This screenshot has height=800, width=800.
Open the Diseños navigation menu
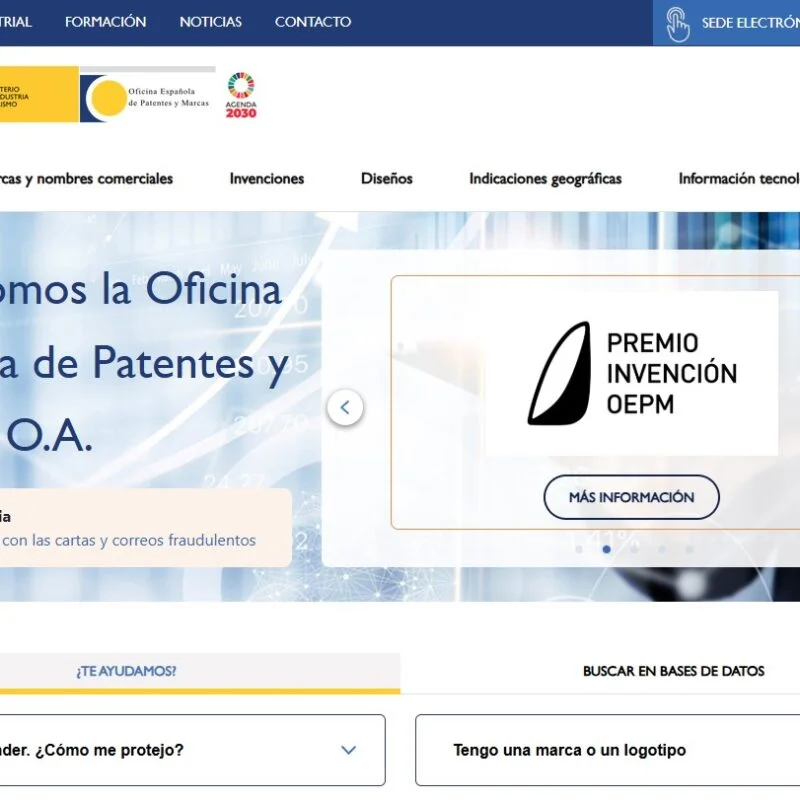pyautogui.click(x=387, y=179)
